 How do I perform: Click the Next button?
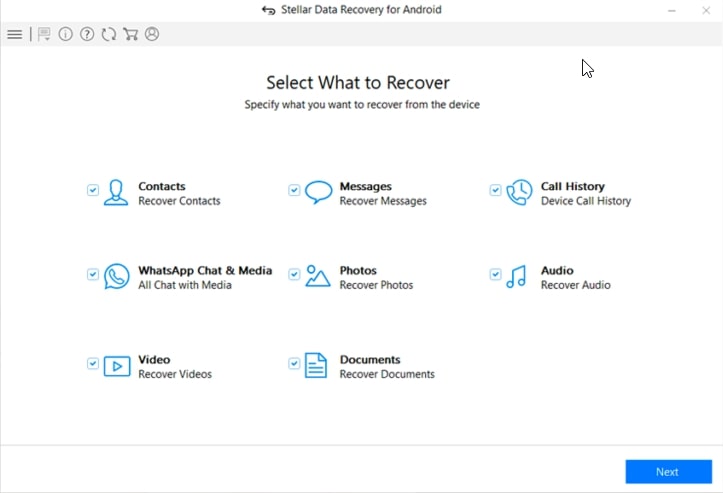pos(669,472)
